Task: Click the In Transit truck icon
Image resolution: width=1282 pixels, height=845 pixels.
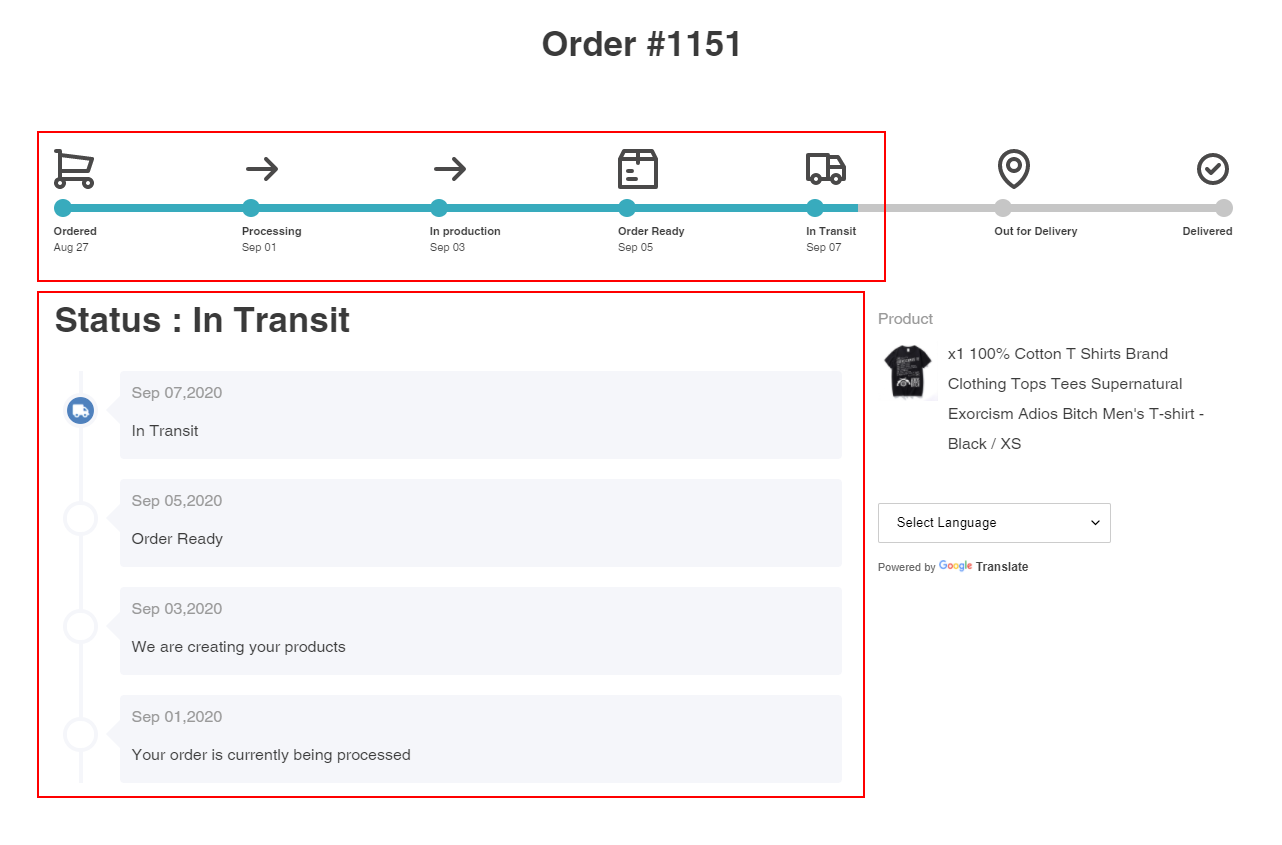Action: (826, 169)
